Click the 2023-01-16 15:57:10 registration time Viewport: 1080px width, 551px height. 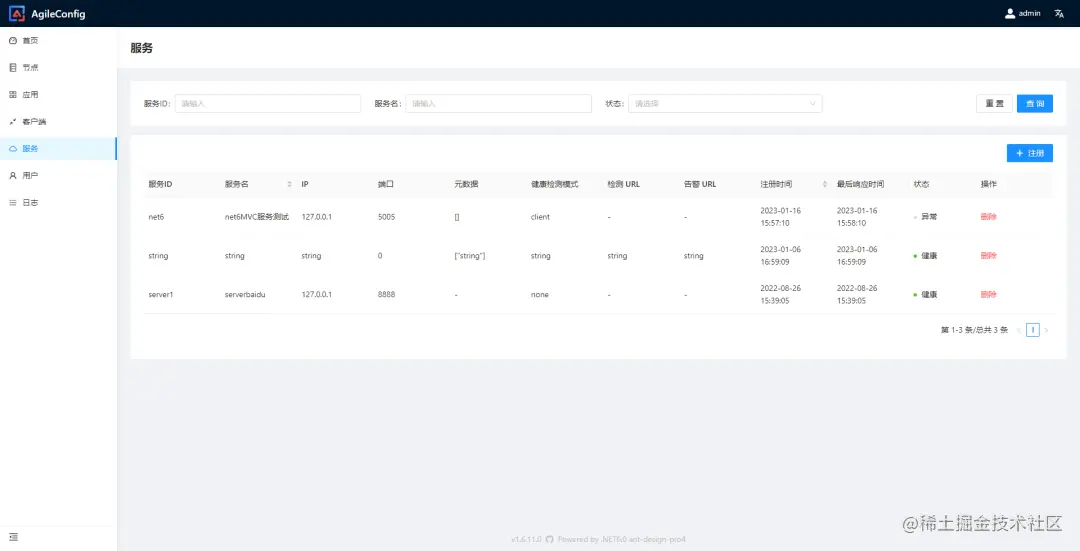point(780,216)
